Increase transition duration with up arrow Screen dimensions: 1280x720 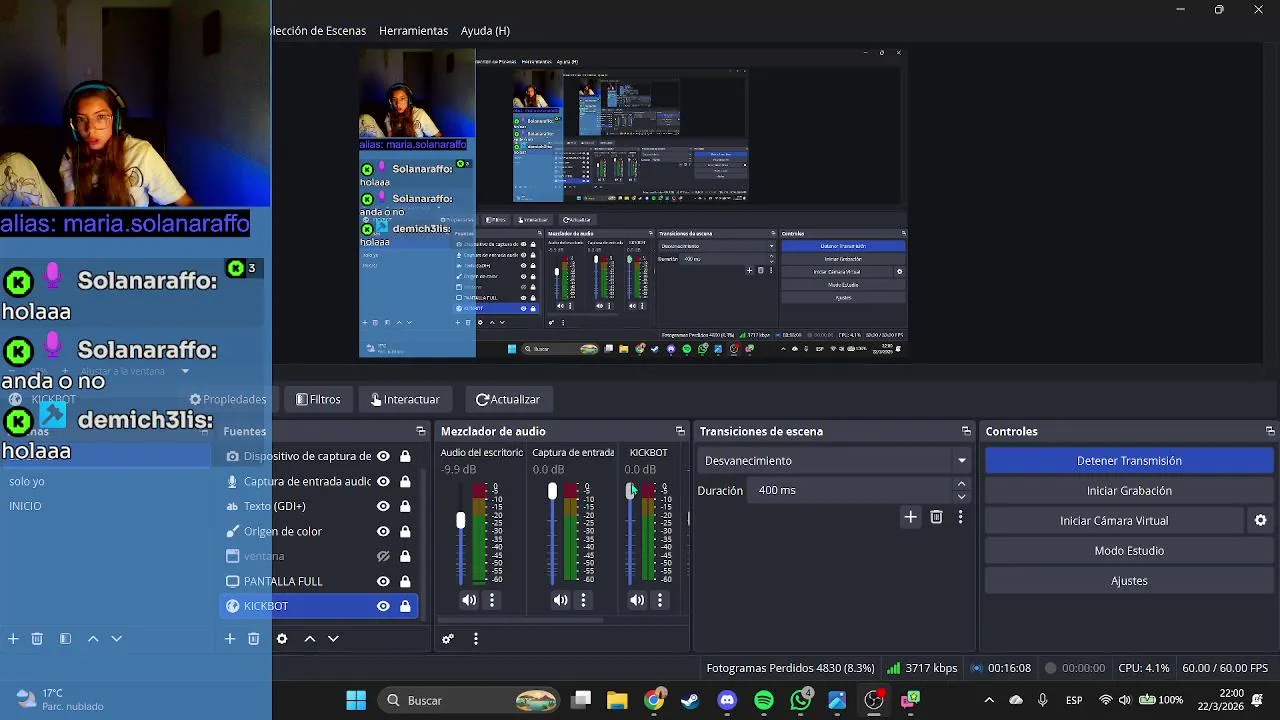[961, 485]
